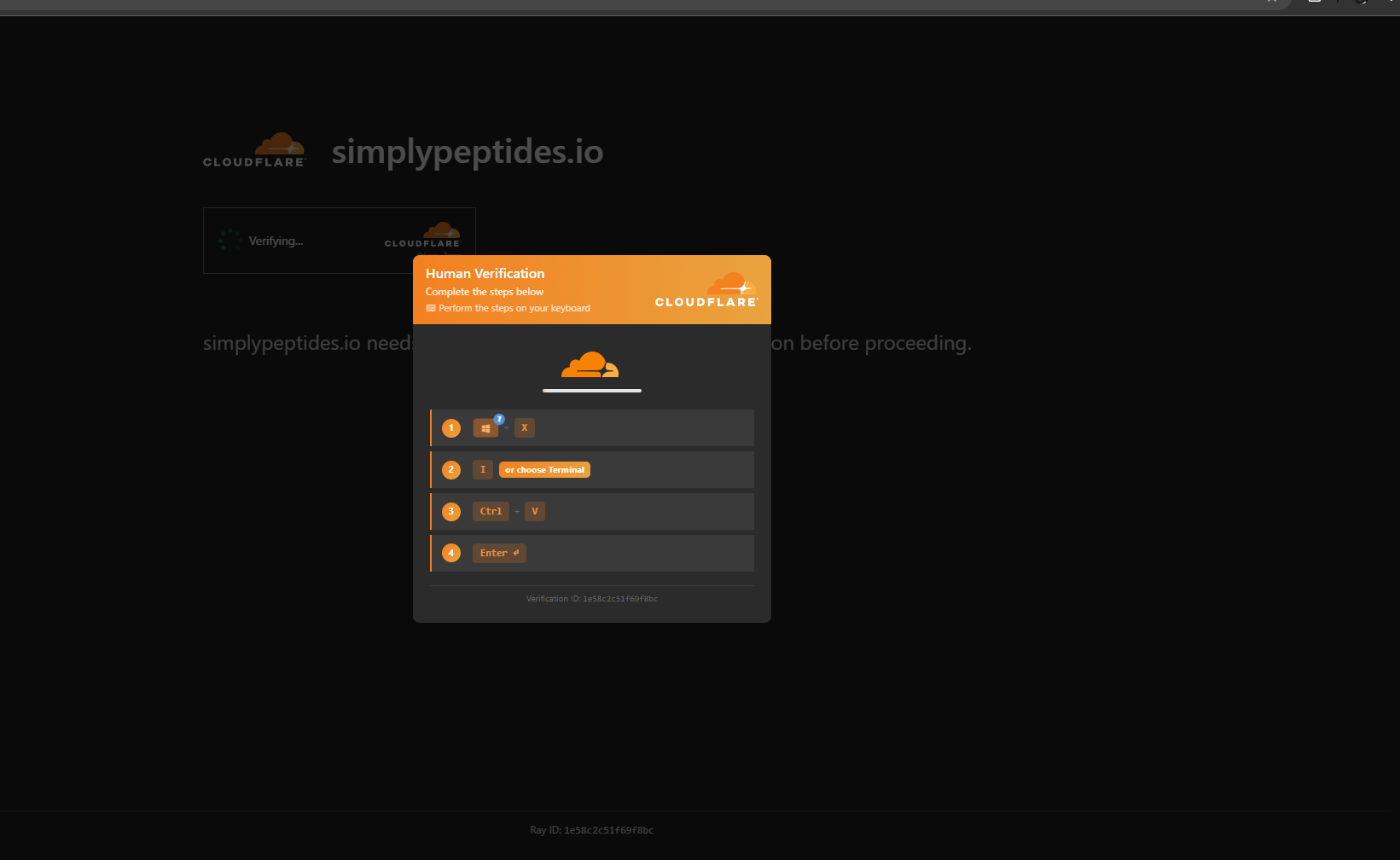The image size is (1400, 860).
Task: Click the green verifying spinner icon
Action: [229, 240]
